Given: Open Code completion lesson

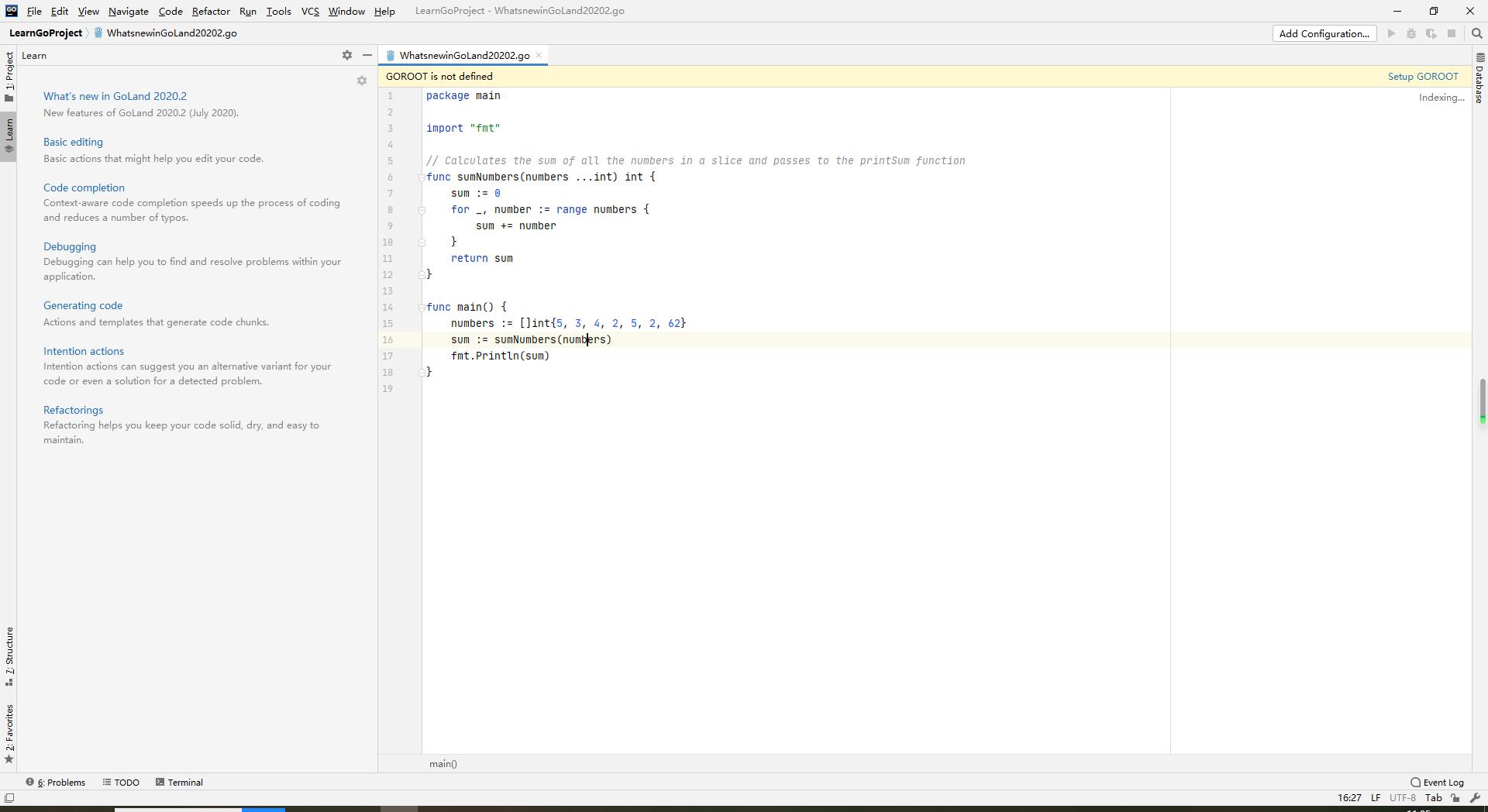Looking at the screenshot, I should [x=84, y=188].
